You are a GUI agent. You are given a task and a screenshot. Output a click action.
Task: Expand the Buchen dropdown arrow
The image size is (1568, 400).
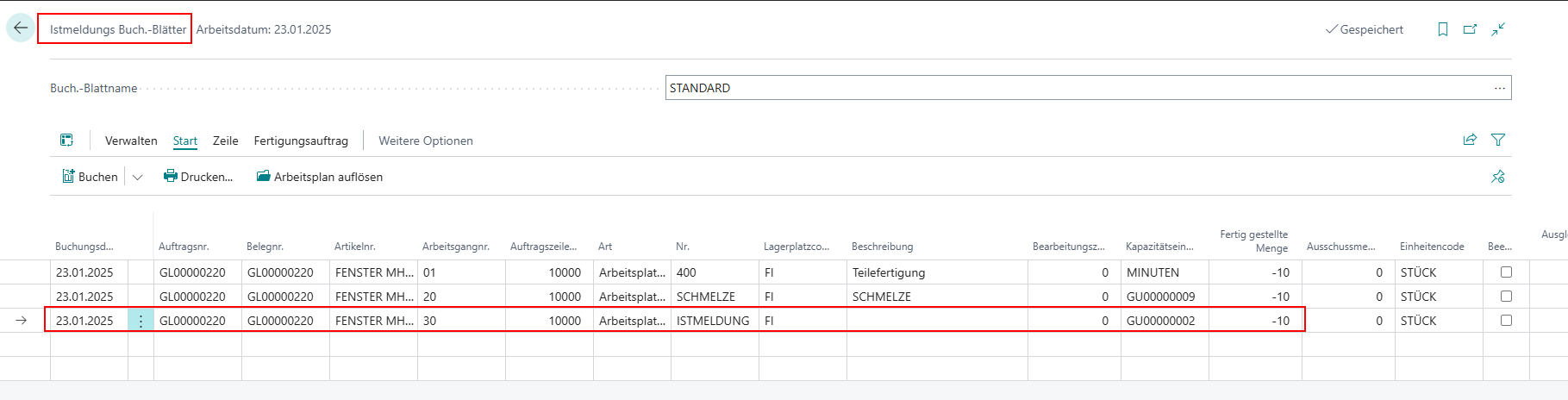pos(138,178)
